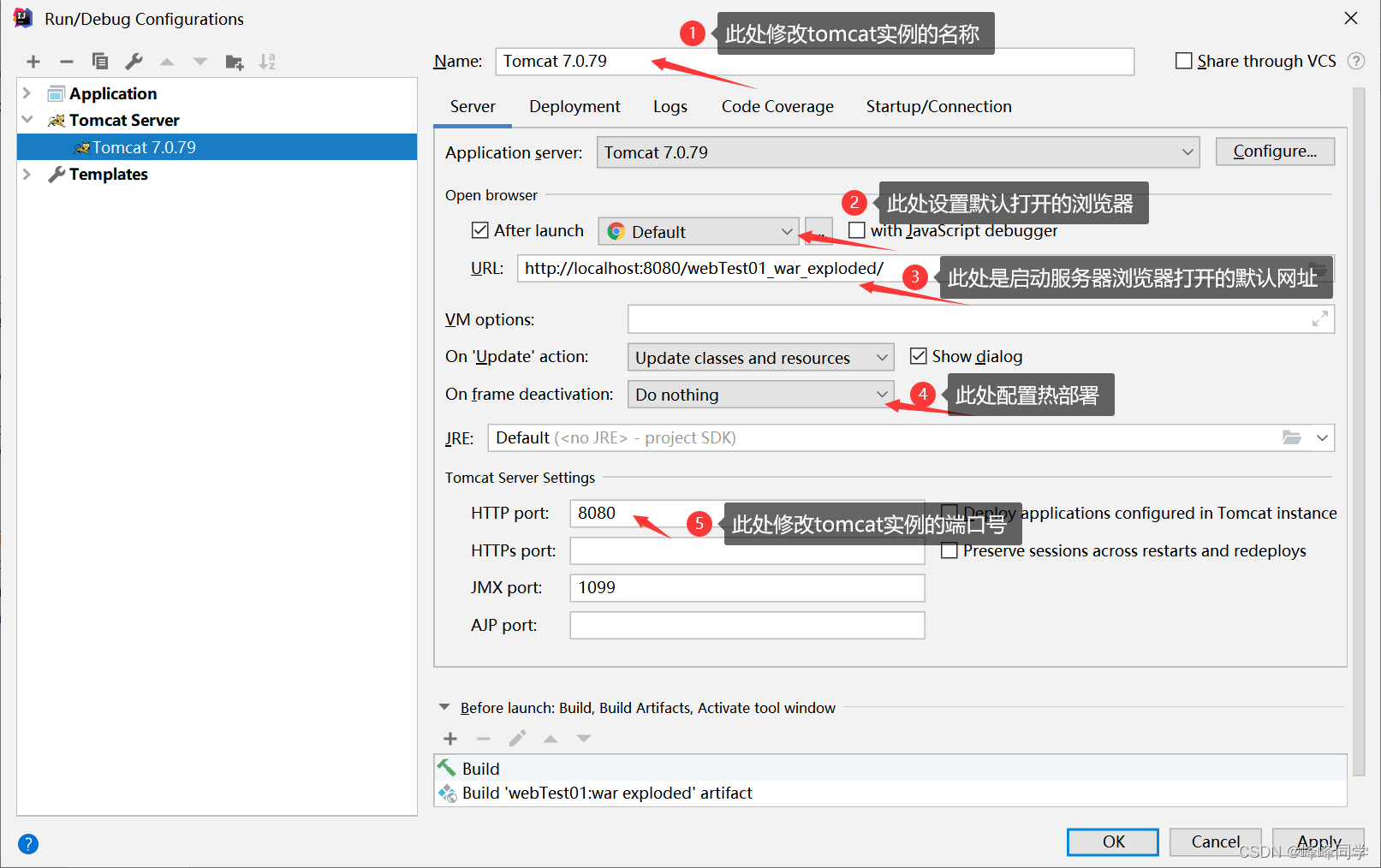Collapse Tomcat Server tree node

point(27,120)
